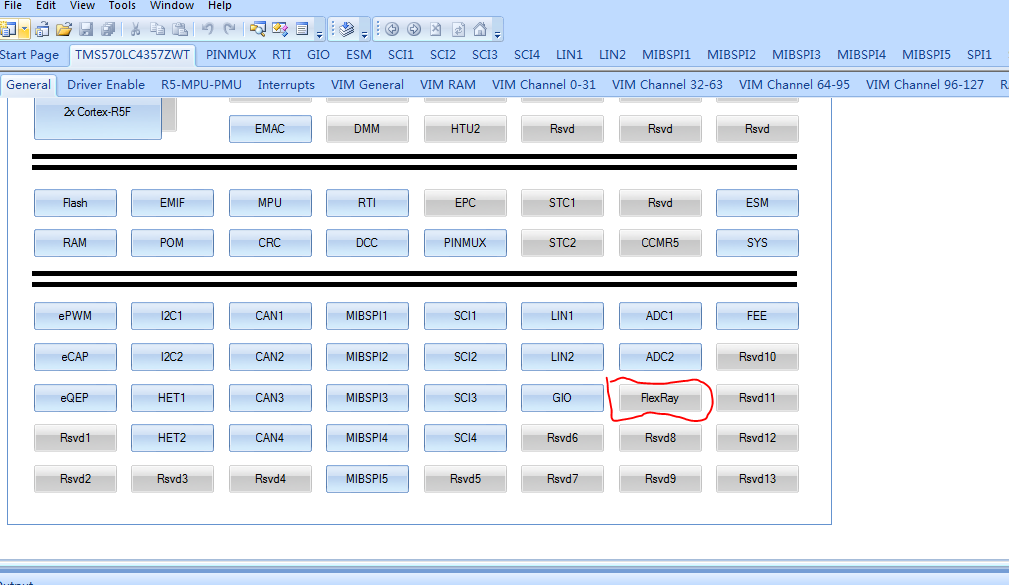Image resolution: width=1009 pixels, height=585 pixels.
Task: Click the EMIF module button
Action: tap(172, 203)
